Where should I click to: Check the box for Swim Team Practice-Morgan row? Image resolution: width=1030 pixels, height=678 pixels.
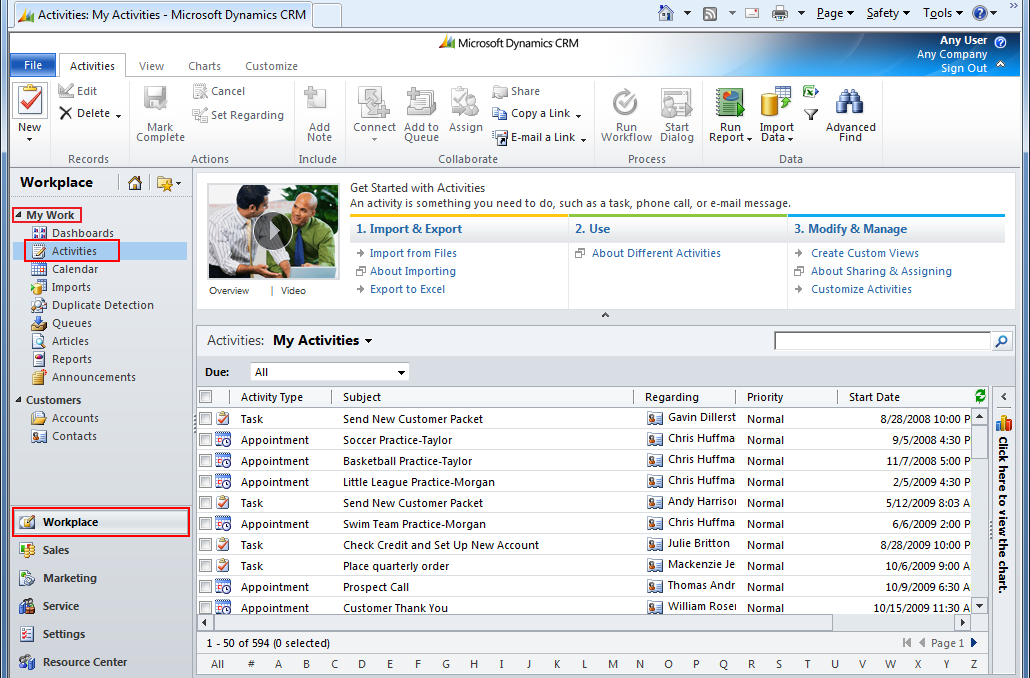point(206,524)
